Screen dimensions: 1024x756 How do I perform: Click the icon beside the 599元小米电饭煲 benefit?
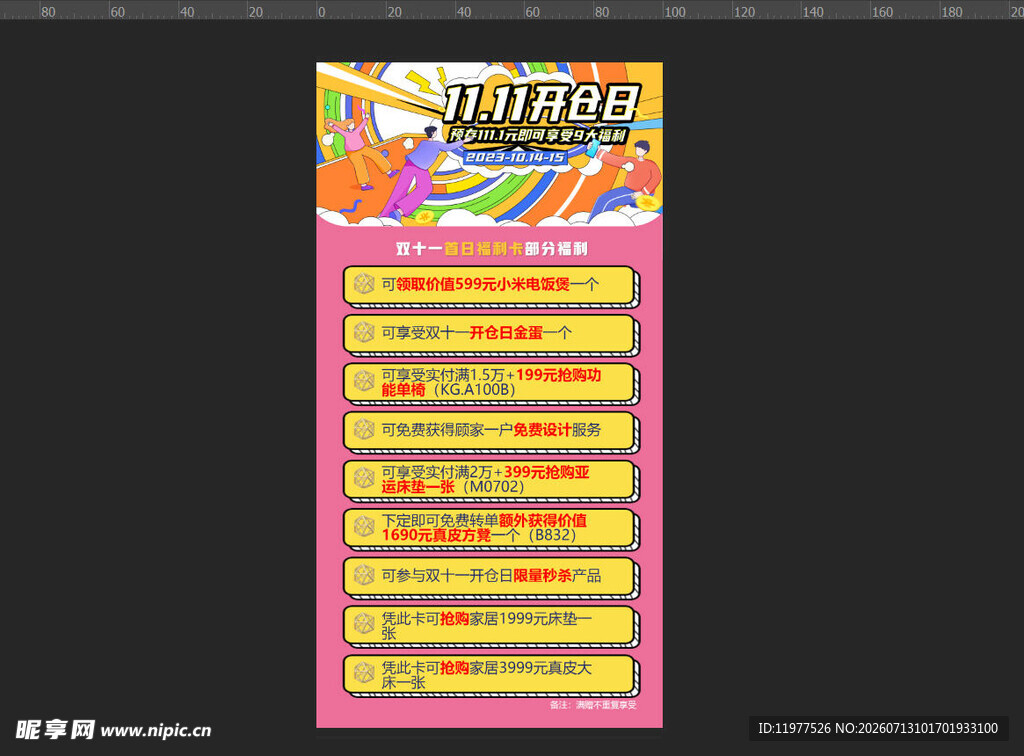(364, 284)
